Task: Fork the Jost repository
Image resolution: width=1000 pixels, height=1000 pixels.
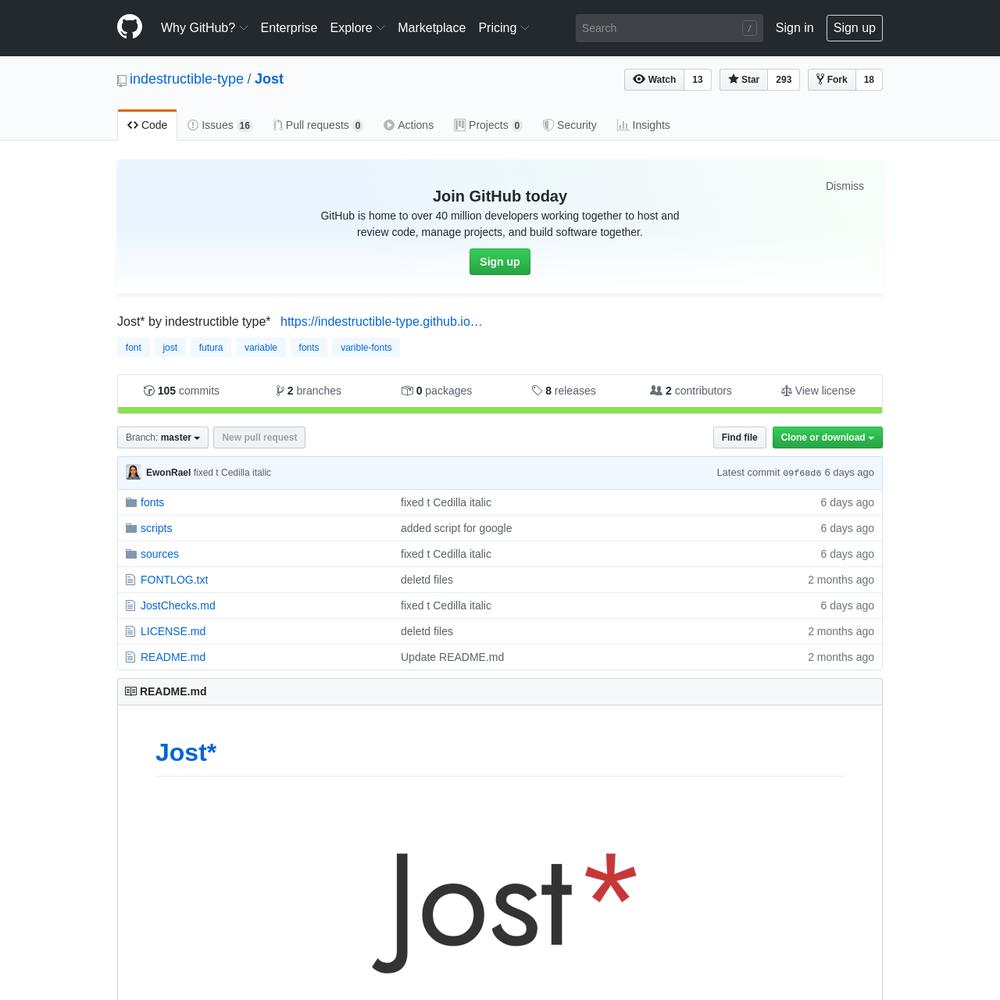Action: click(x=832, y=80)
